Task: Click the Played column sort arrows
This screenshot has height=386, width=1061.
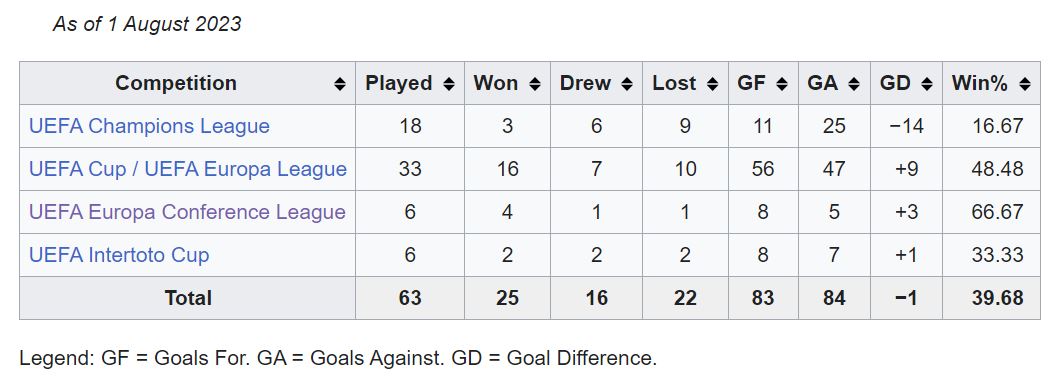Action: click(449, 84)
